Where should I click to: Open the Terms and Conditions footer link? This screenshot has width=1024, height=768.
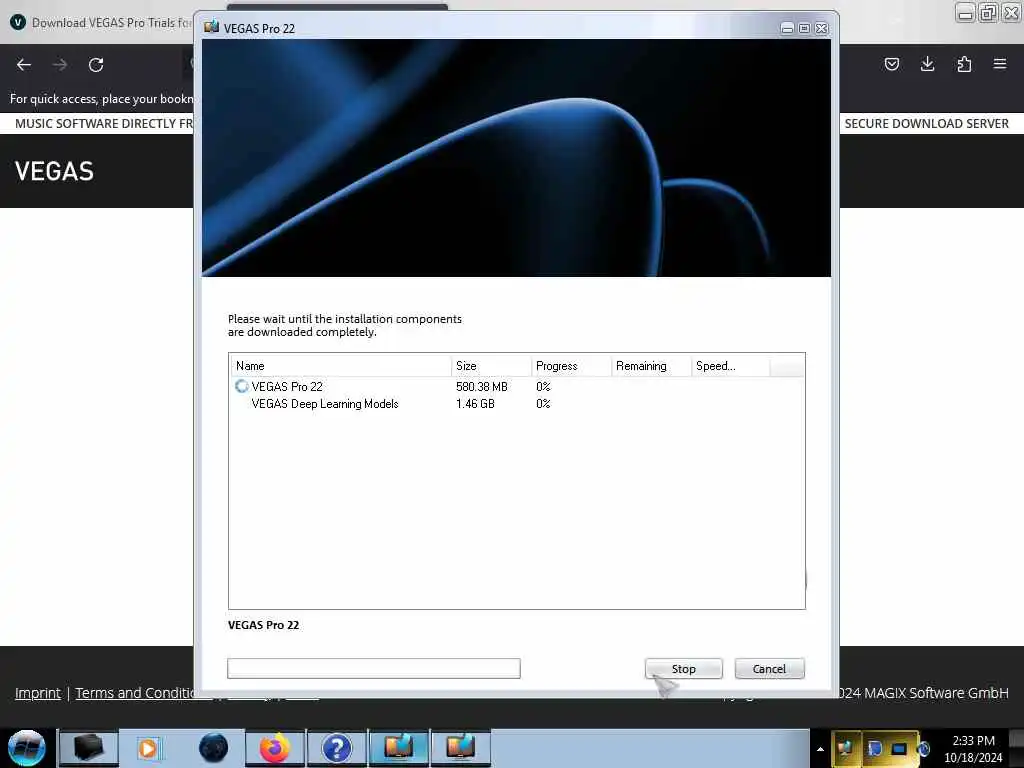(x=135, y=693)
